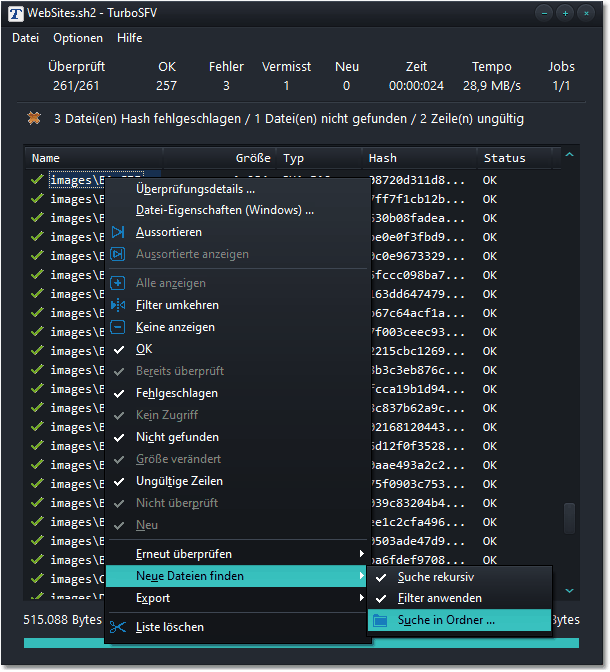The height and width of the screenshot is (672, 610).
Task: Click hash value 5f0903c753...
Action: pos(417,484)
